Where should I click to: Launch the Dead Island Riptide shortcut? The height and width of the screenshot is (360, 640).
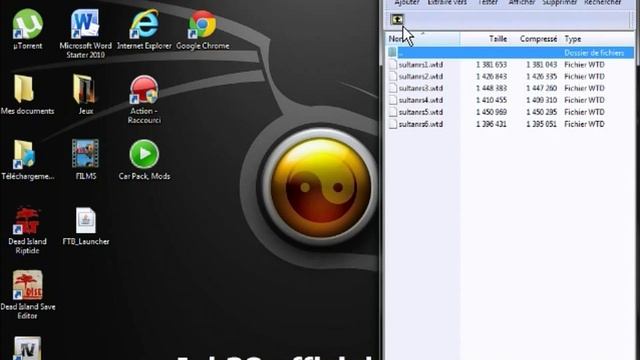coord(27,230)
